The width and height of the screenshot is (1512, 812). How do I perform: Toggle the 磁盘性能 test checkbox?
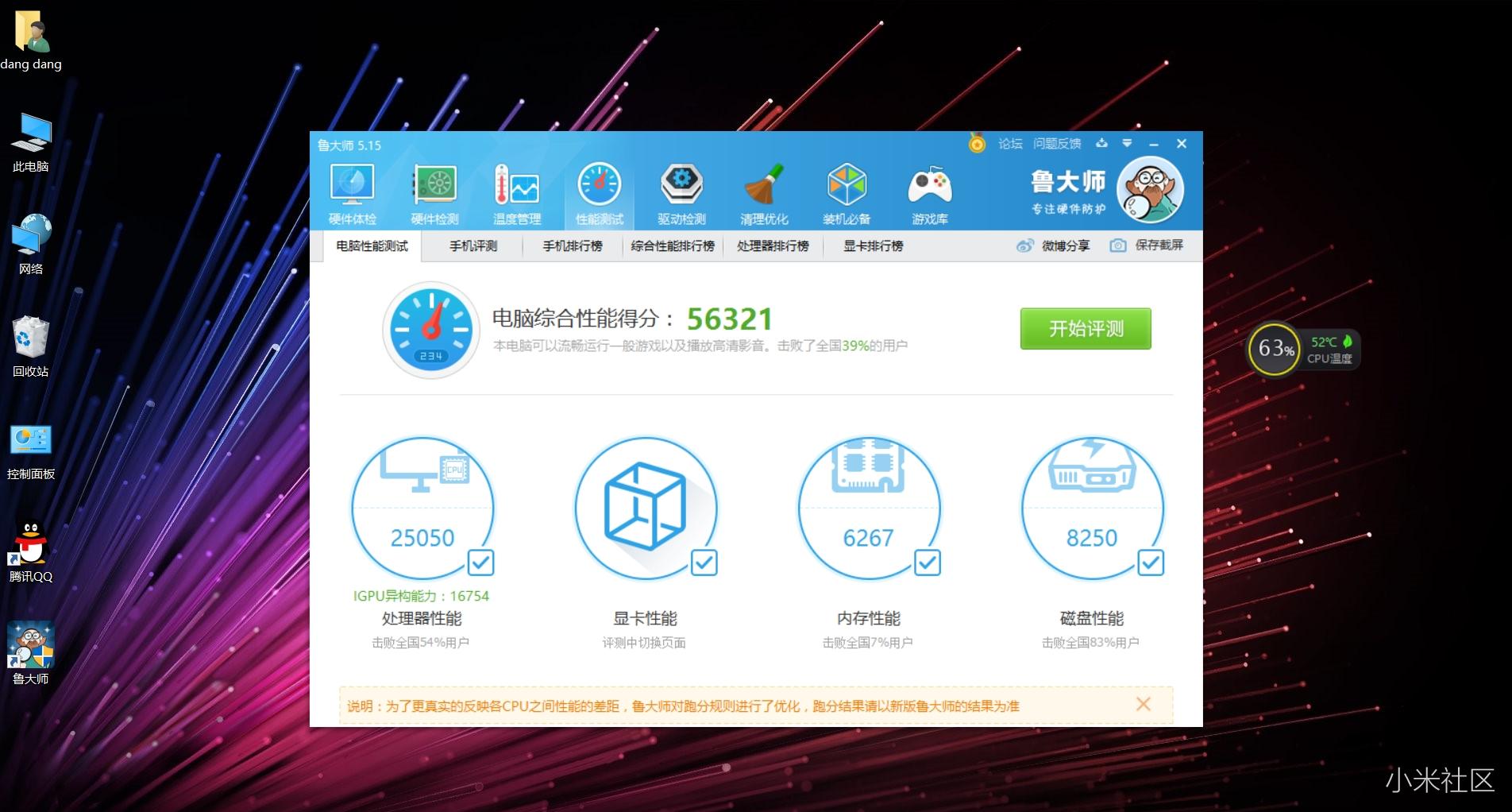1150,563
